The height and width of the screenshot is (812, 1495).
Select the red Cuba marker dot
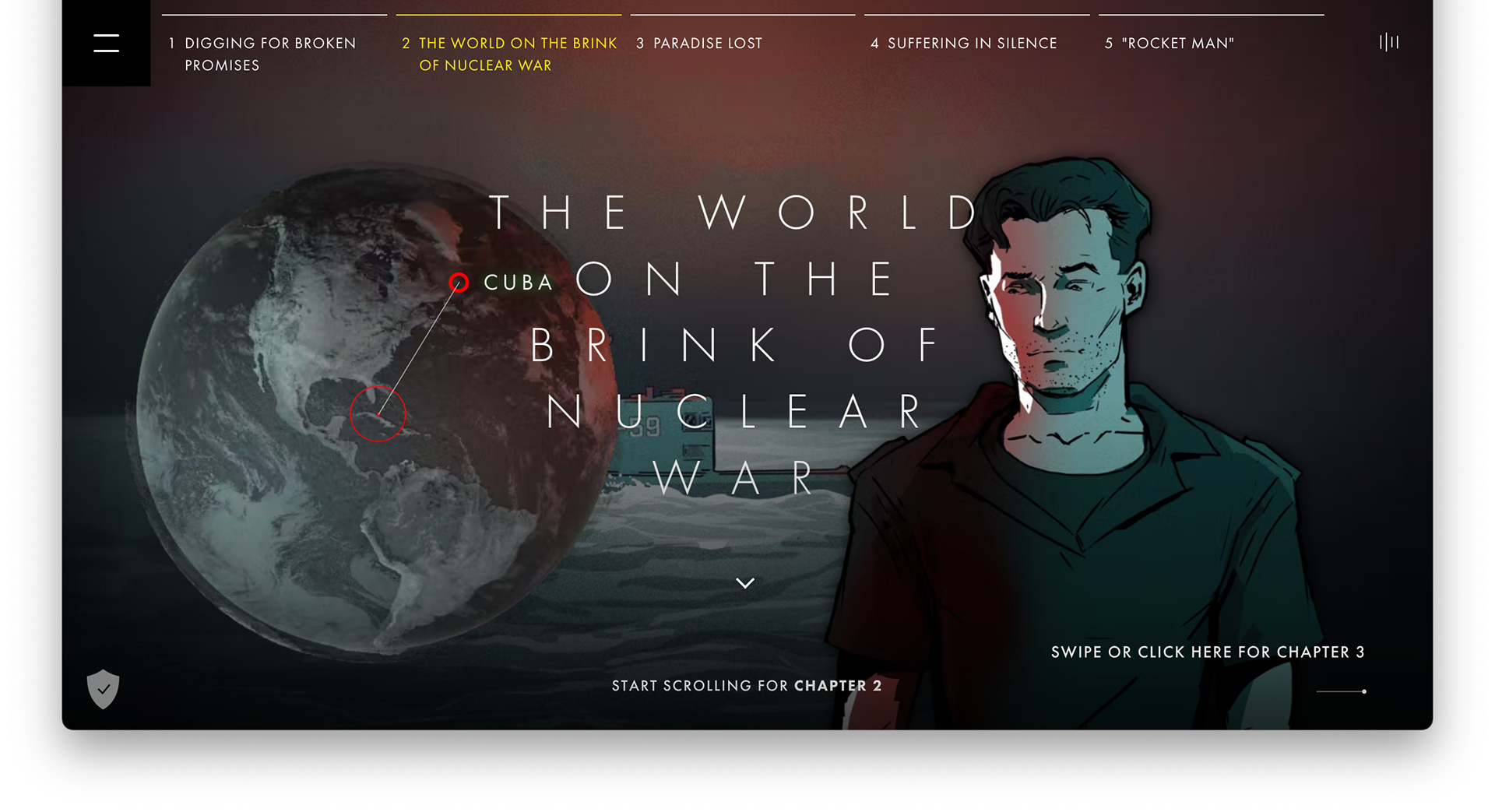tap(459, 283)
